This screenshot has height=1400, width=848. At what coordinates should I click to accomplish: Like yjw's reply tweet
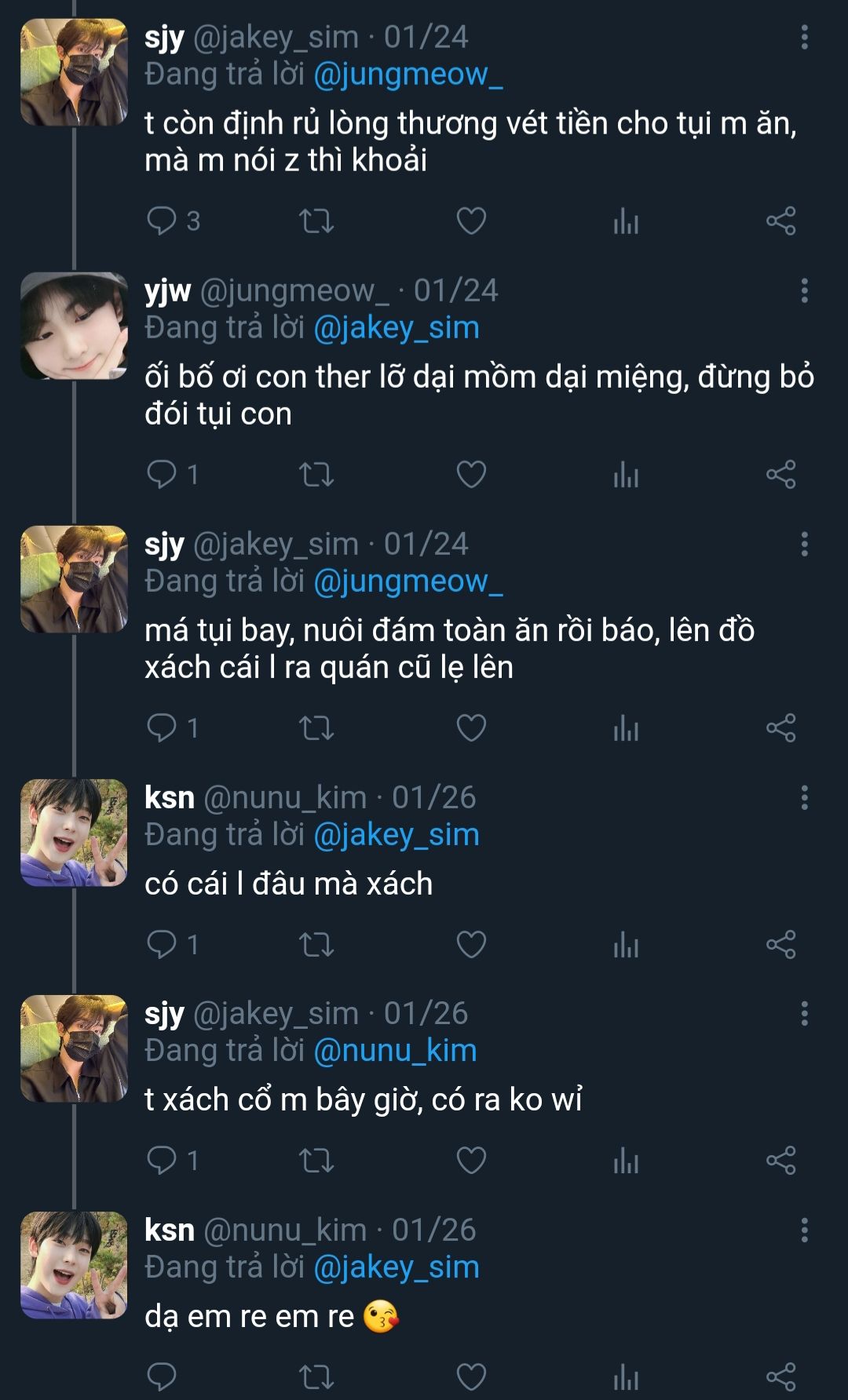point(471,475)
